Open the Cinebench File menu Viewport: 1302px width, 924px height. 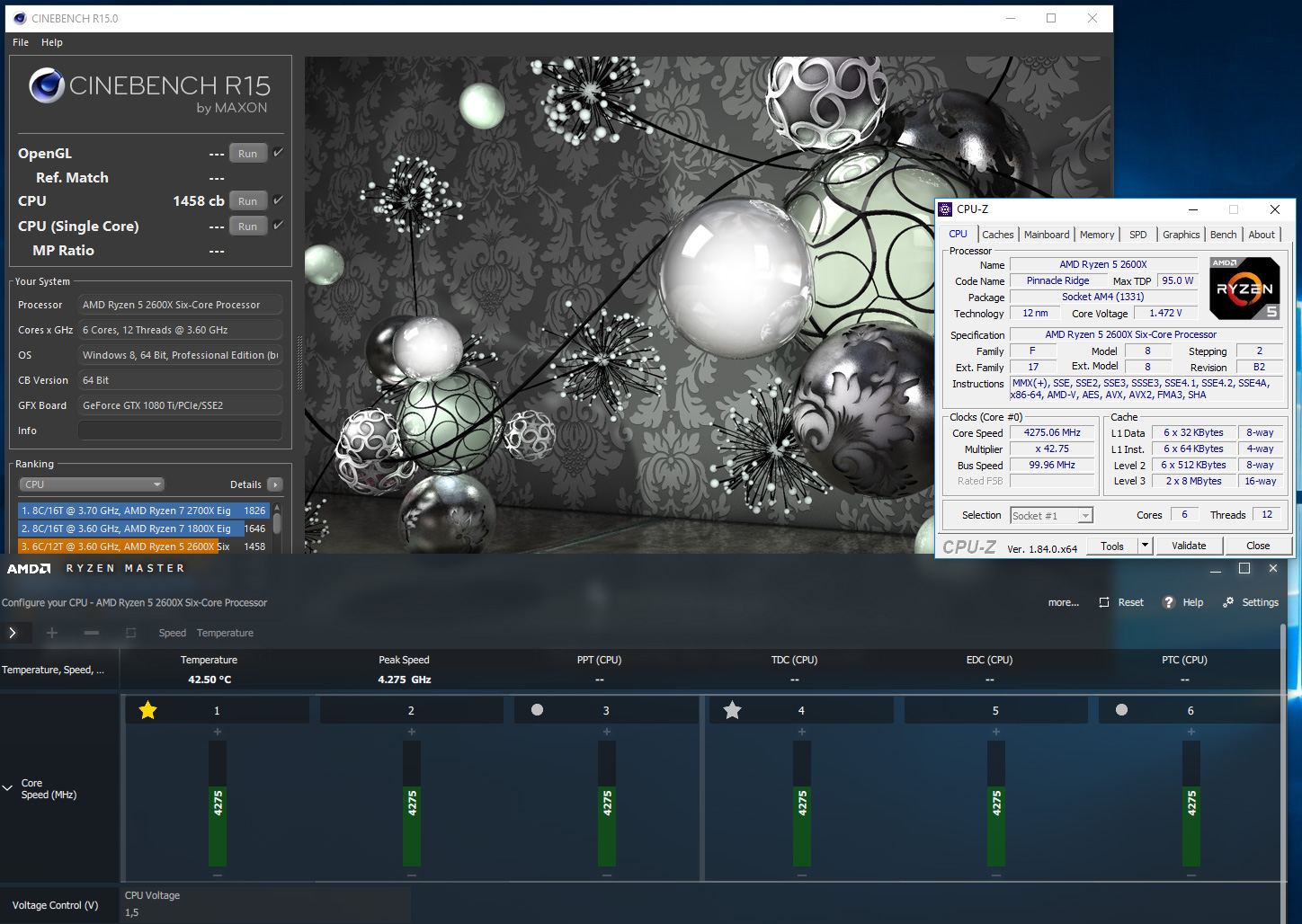coord(21,42)
